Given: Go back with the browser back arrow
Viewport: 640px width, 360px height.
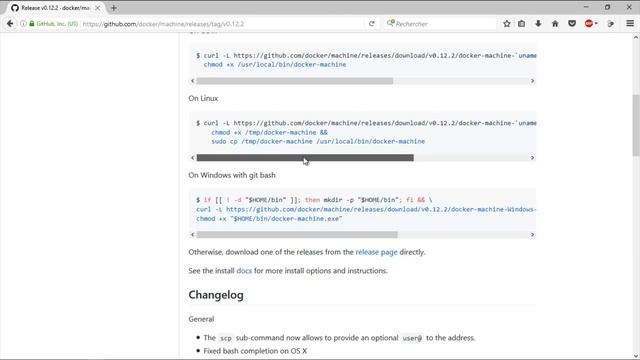Looking at the screenshot, I should 10,24.
